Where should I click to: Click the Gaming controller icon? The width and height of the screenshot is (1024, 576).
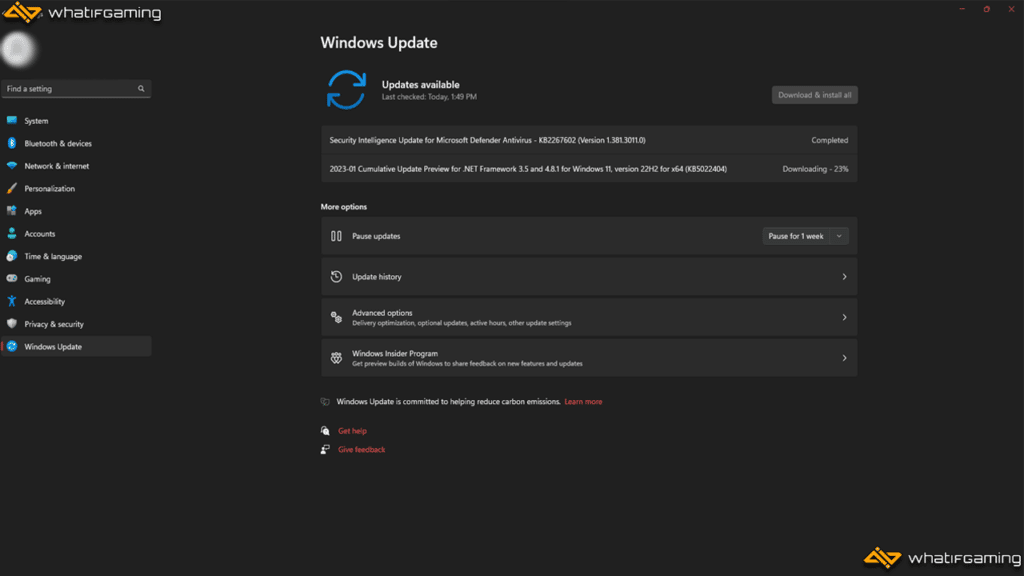click(x=12, y=279)
